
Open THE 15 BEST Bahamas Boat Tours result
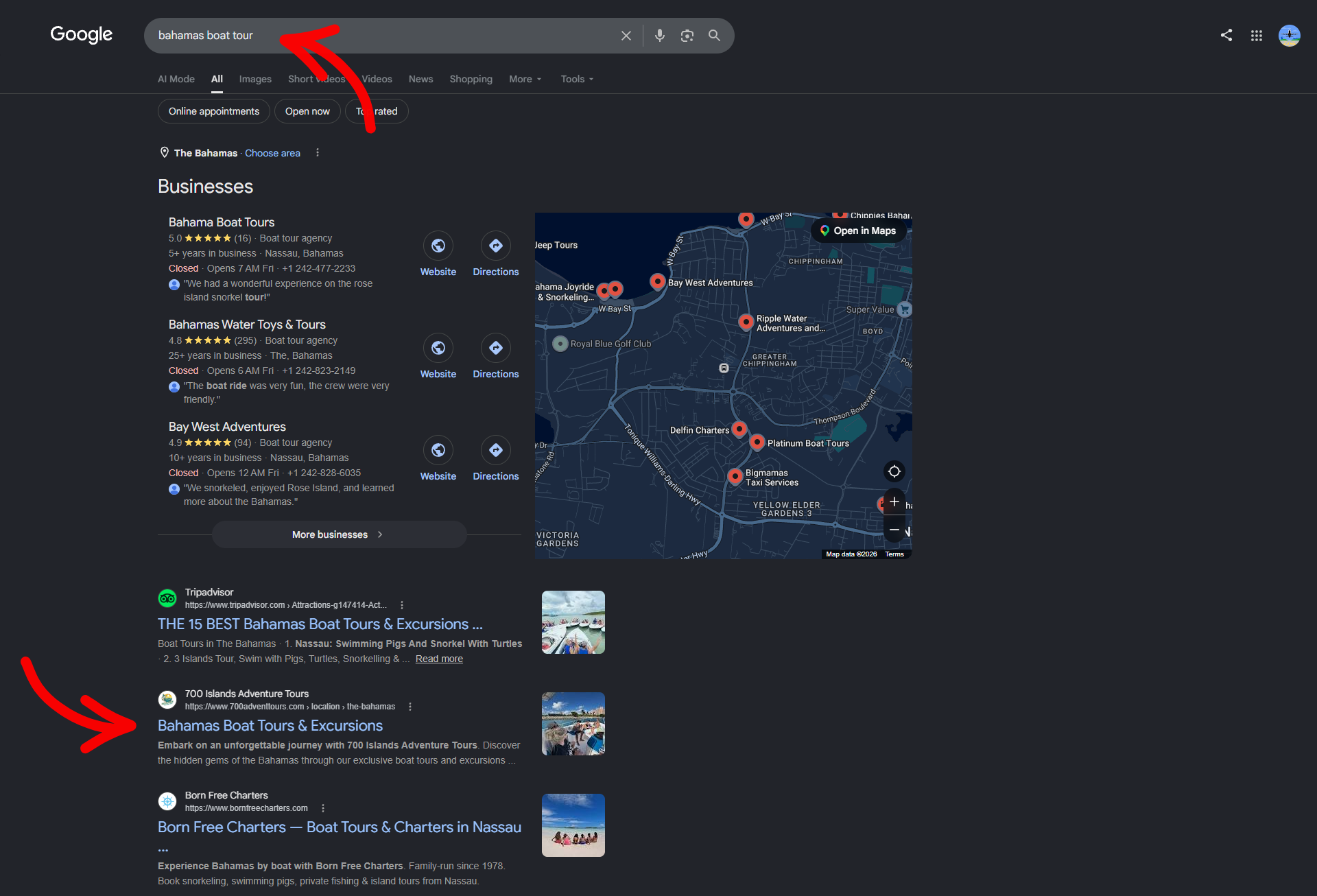click(320, 624)
